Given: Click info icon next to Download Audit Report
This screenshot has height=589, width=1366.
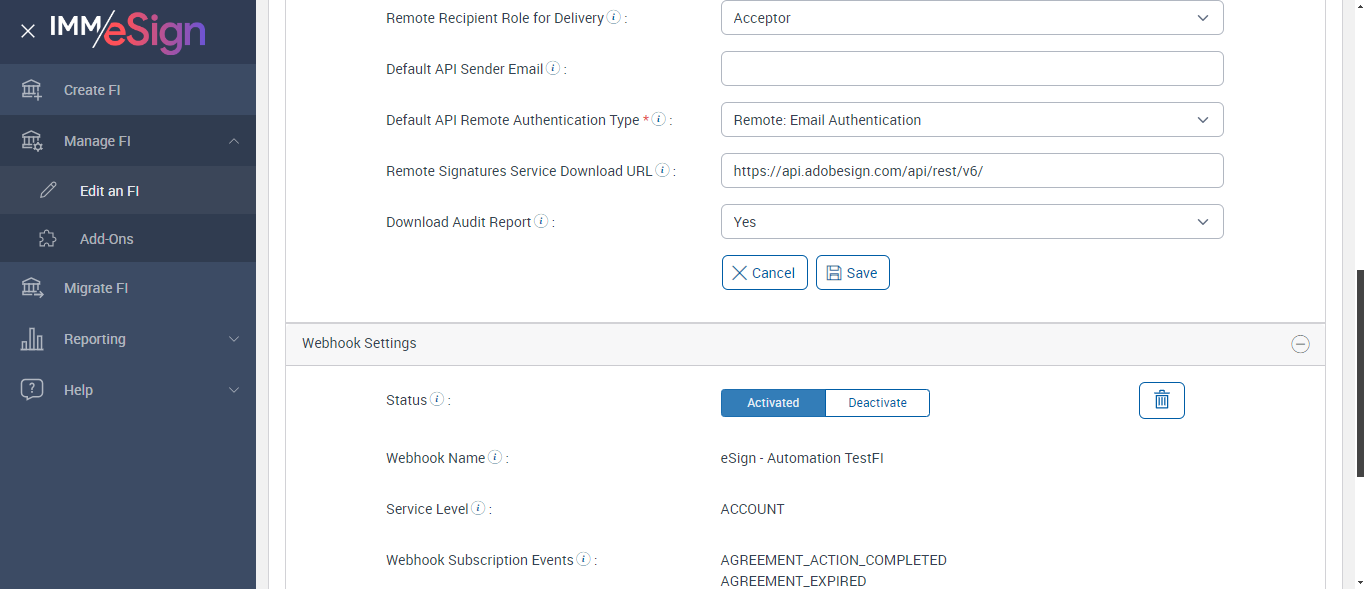Looking at the screenshot, I should pyautogui.click(x=541, y=222).
